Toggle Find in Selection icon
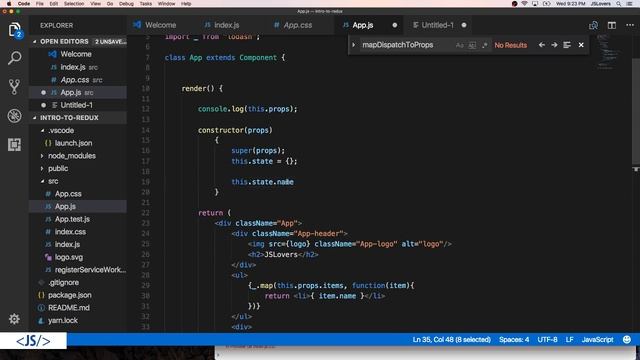This screenshot has height=360, width=640. point(567,45)
